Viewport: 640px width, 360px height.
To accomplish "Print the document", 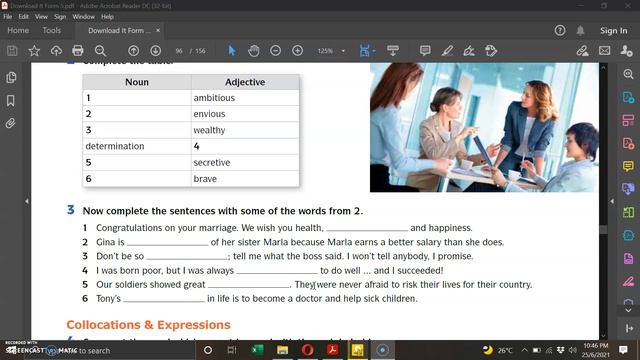I will coord(78,51).
